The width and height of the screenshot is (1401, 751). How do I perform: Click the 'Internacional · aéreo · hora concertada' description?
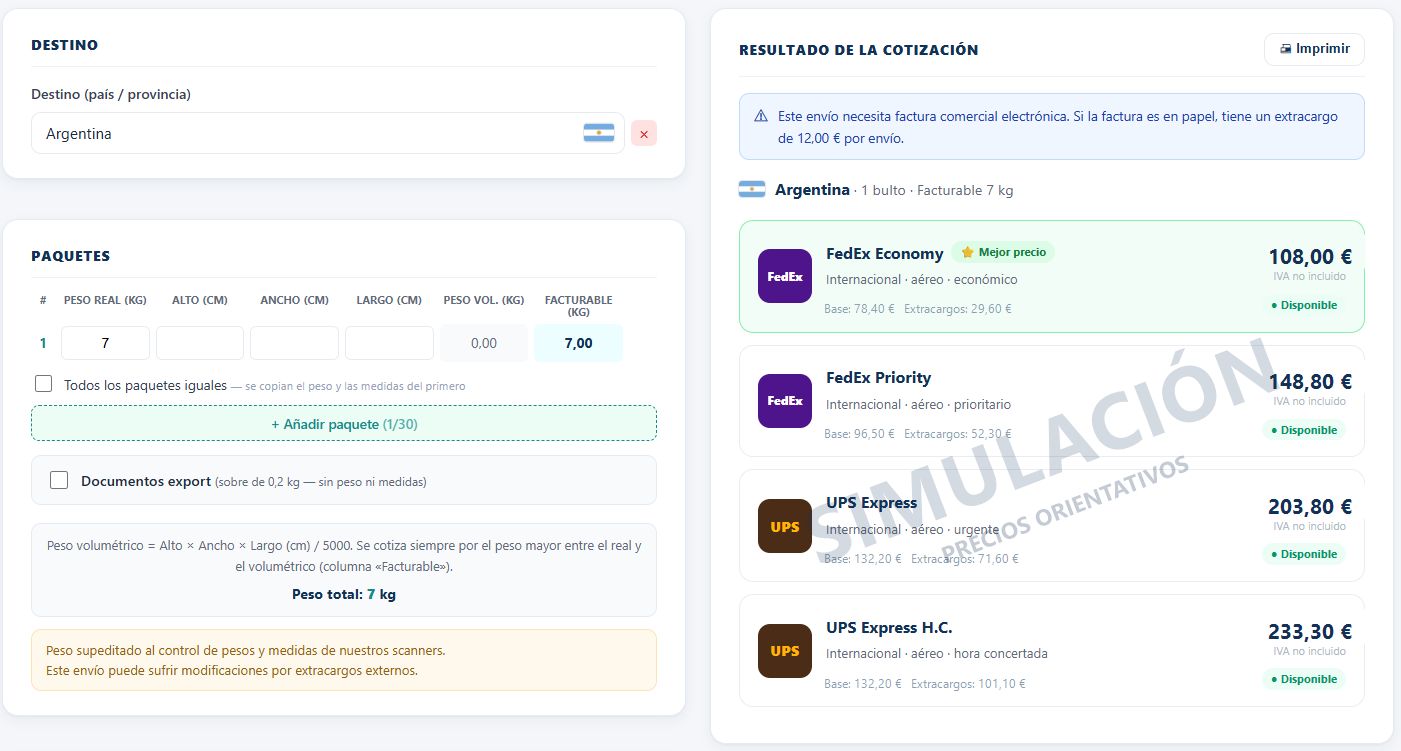click(x=937, y=654)
